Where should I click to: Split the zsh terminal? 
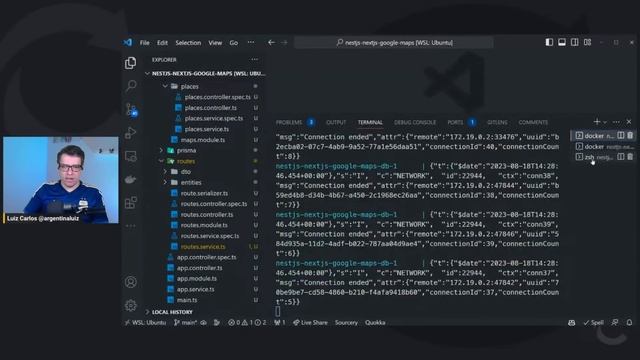coord(620,157)
